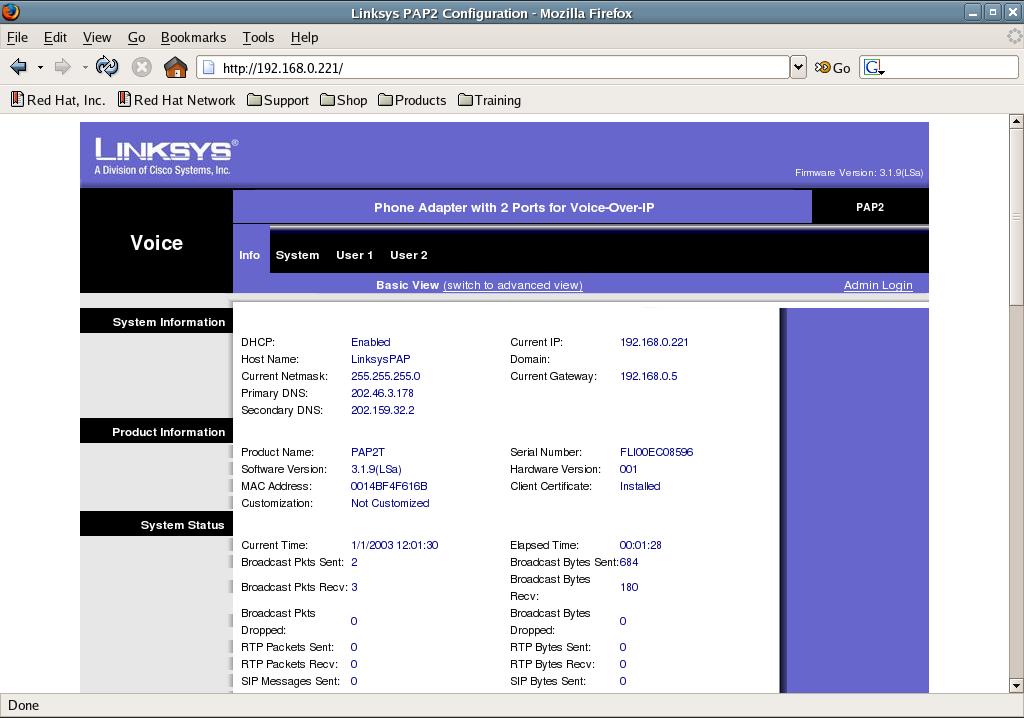Switch to the User 1 tab
The height and width of the screenshot is (718, 1024).
tap(354, 255)
